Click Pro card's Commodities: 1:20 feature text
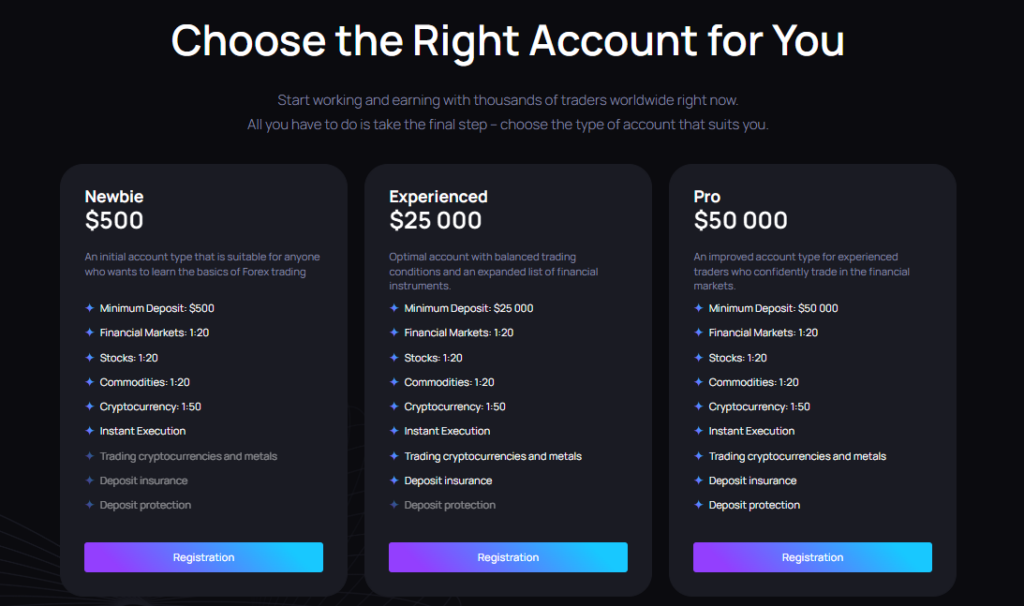The image size is (1024, 606). (x=753, y=382)
